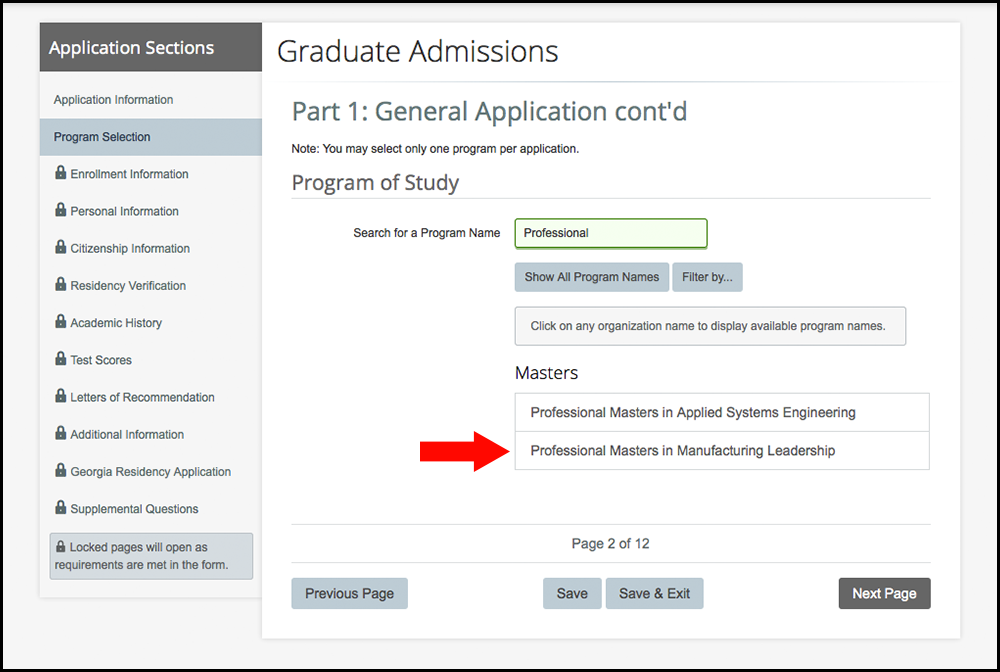This screenshot has width=1000, height=672.
Task: Open the Filter by... options
Action: pos(707,277)
